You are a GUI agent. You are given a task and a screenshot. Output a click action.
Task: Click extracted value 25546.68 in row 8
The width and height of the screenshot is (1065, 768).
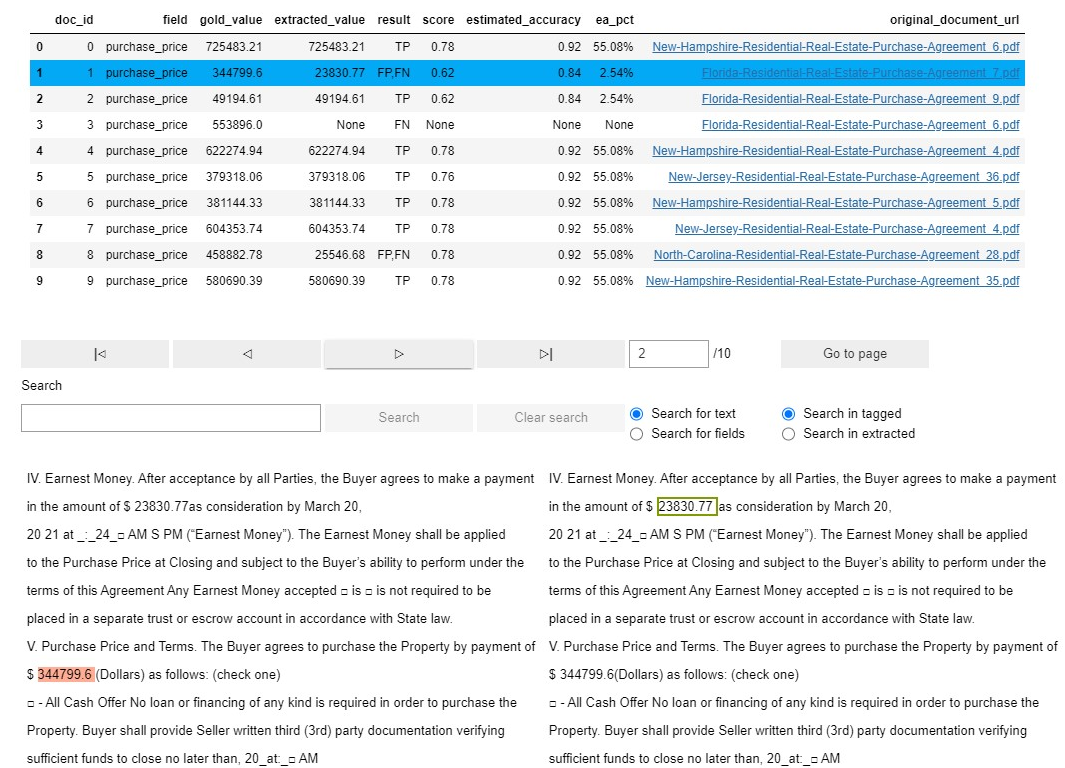pyautogui.click(x=340, y=255)
